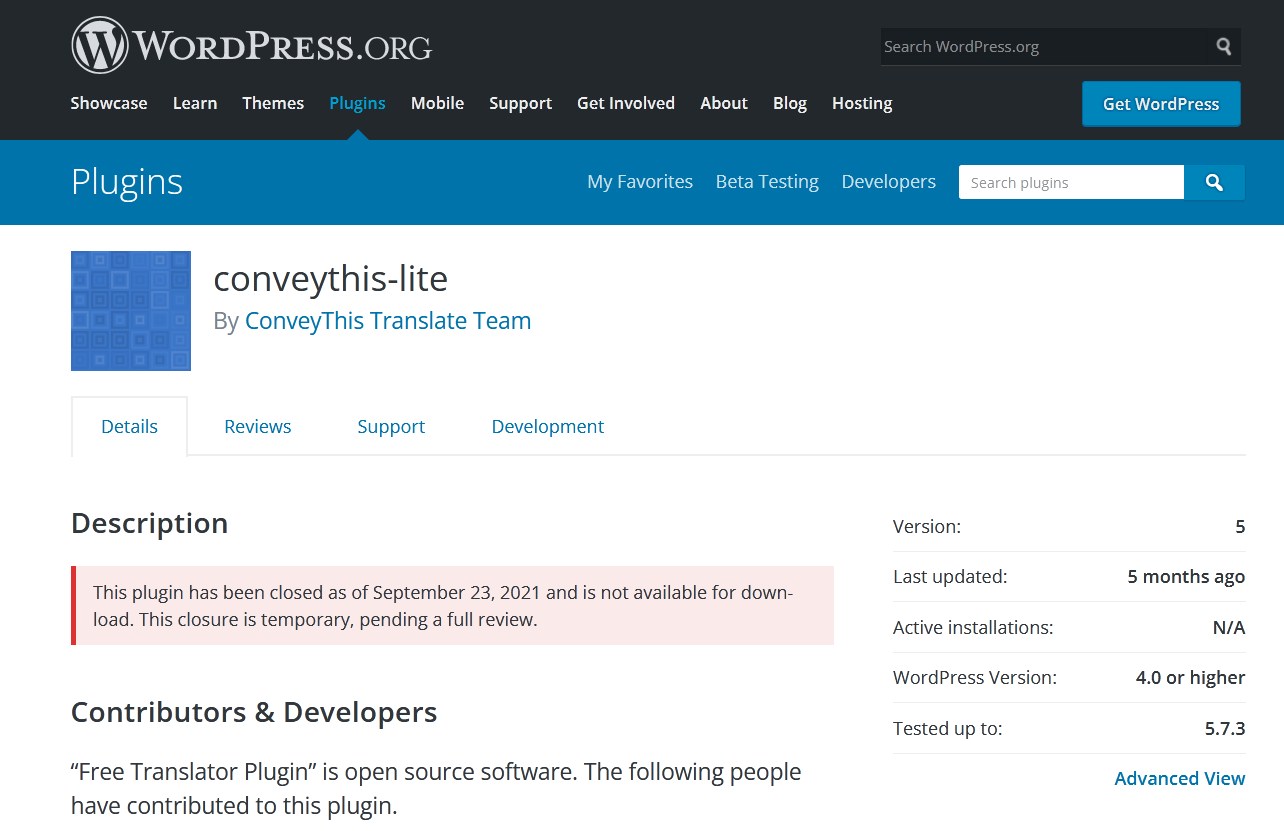Open the Mobile navigation item

coord(437,103)
